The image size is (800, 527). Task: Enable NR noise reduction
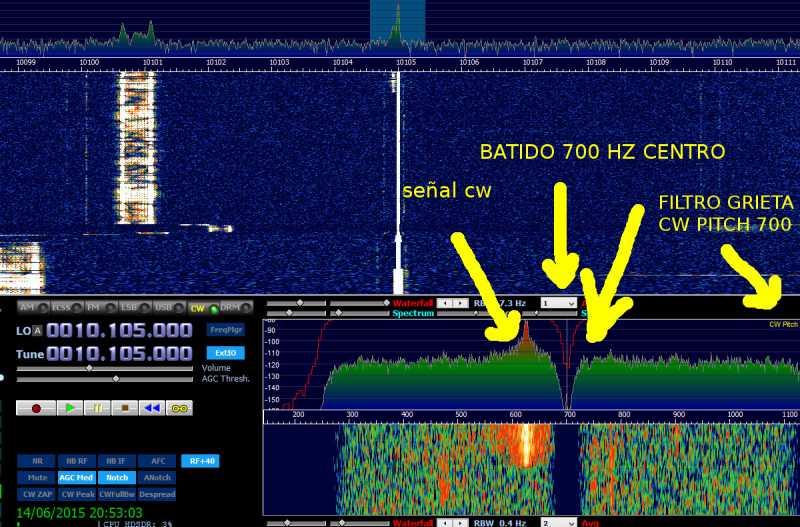pyautogui.click(x=37, y=461)
